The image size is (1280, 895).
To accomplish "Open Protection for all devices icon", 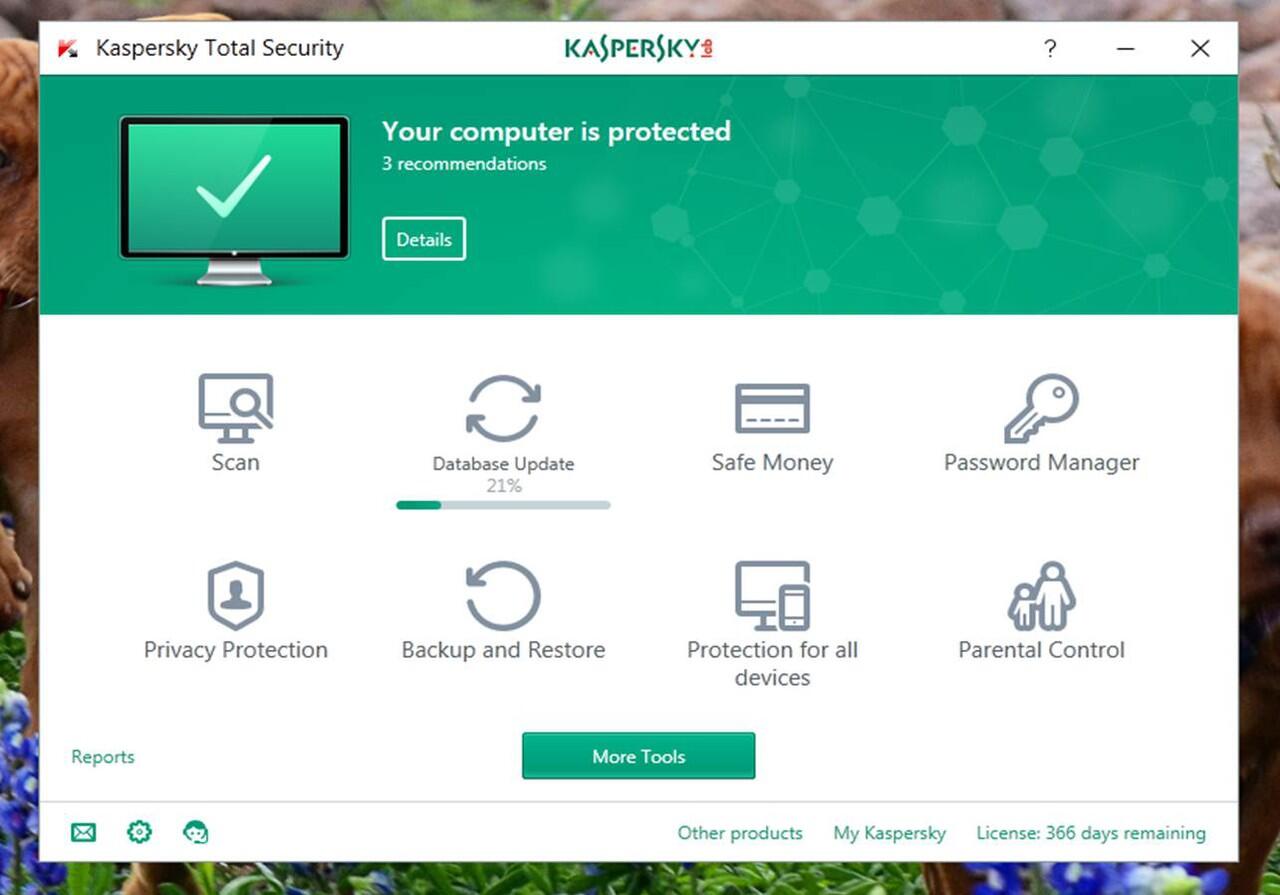I will coord(772,596).
